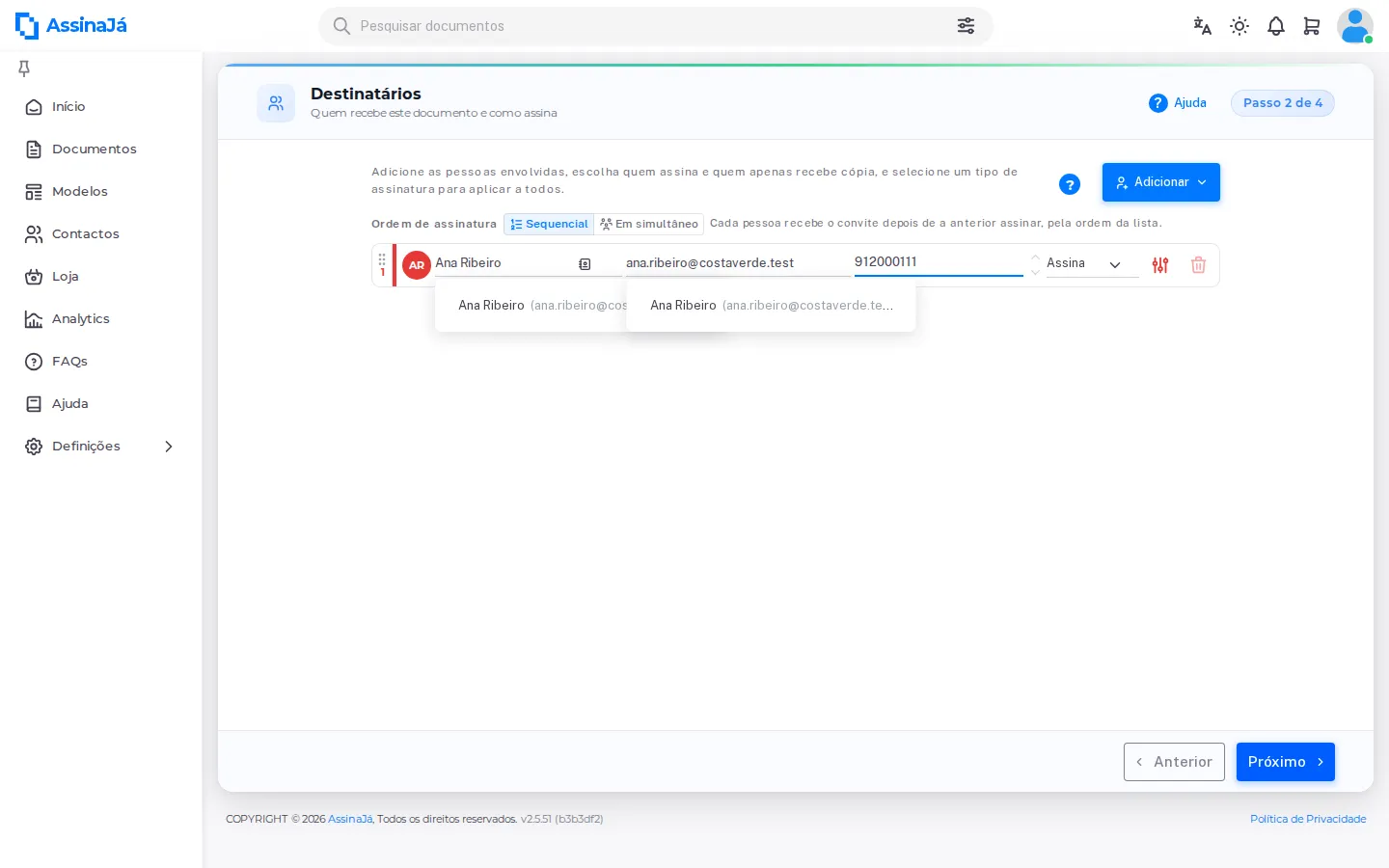Select Sequencial signing order
Image resolution: width=1389 pixels, height=868 pixels.
[549, 224]
